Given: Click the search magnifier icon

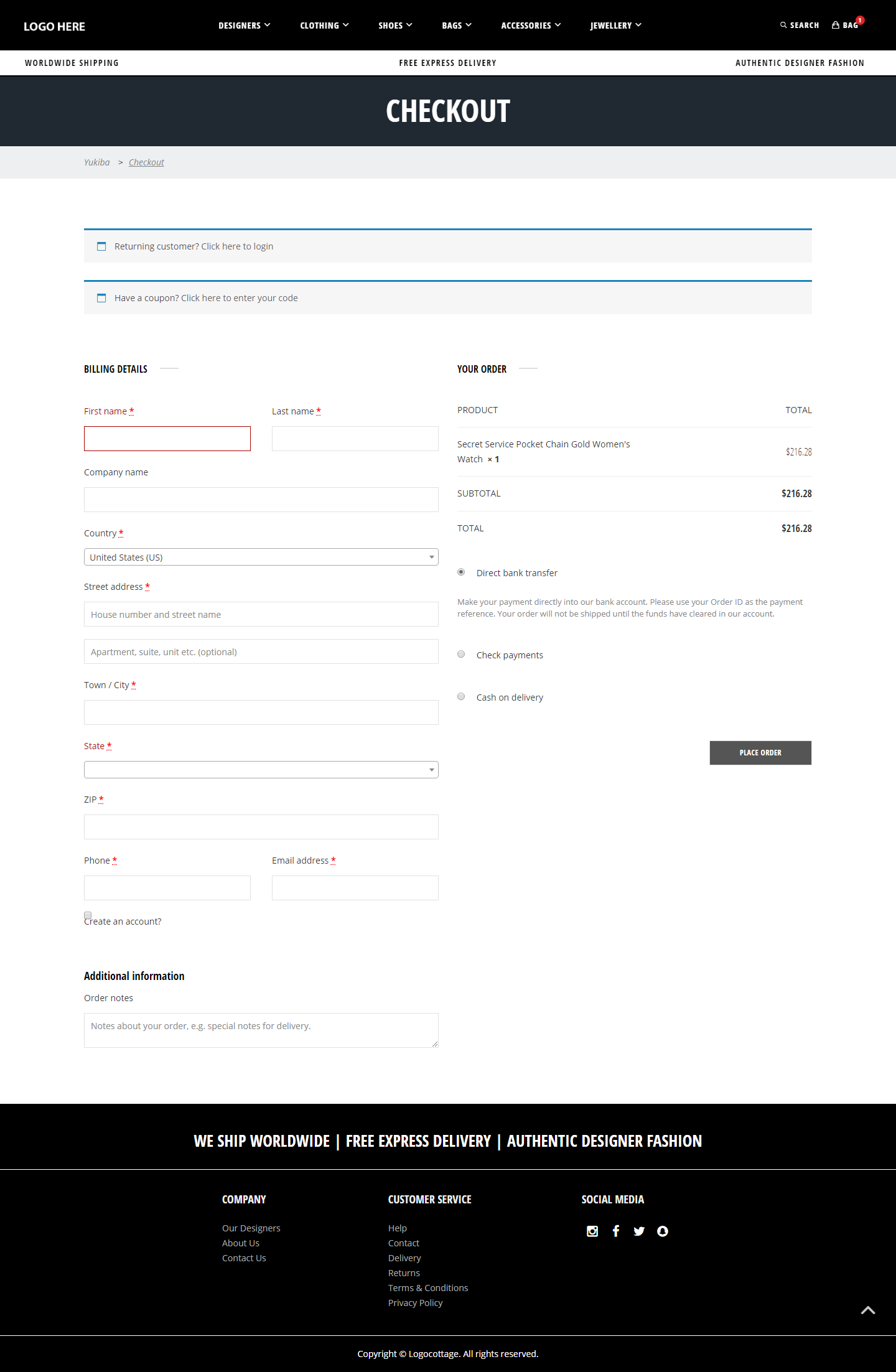Looking at the screenshot, I should [783, 26].
